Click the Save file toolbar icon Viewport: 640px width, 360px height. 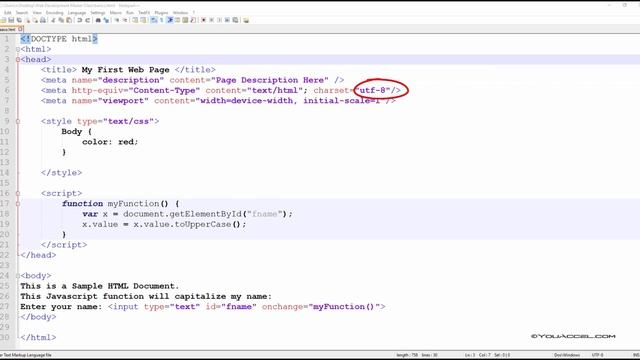click(x=11, y=20)
